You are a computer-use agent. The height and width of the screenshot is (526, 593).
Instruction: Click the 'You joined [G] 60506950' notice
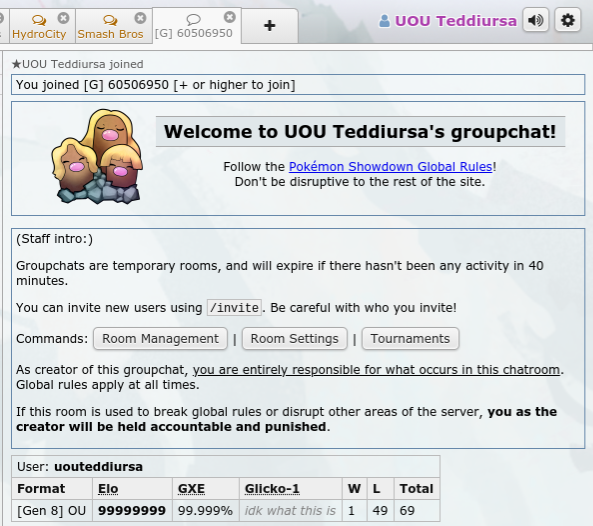click(x=298, y=85)
